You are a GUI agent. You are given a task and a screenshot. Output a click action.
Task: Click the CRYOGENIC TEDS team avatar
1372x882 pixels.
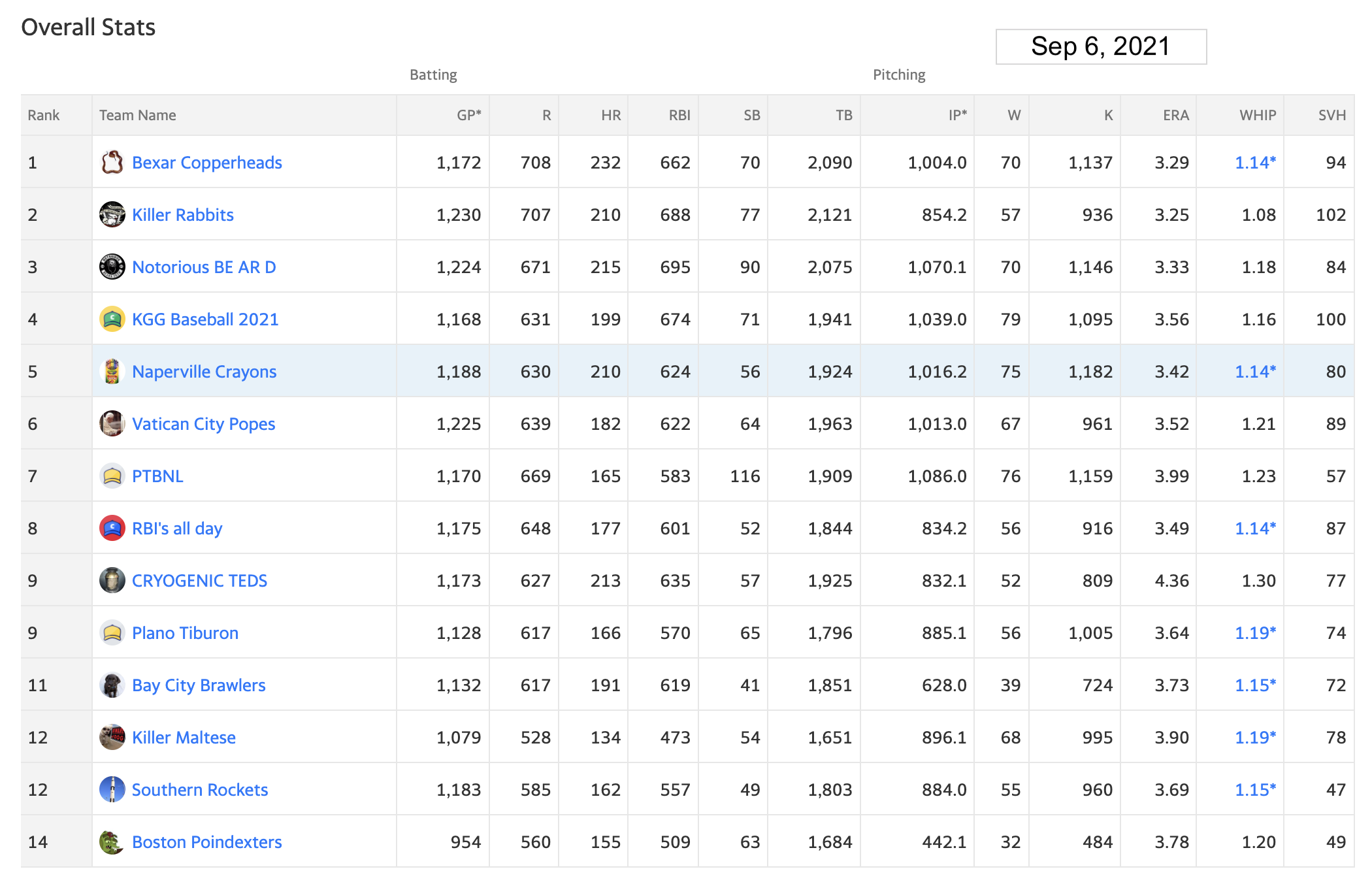click(x=112, y=580)
